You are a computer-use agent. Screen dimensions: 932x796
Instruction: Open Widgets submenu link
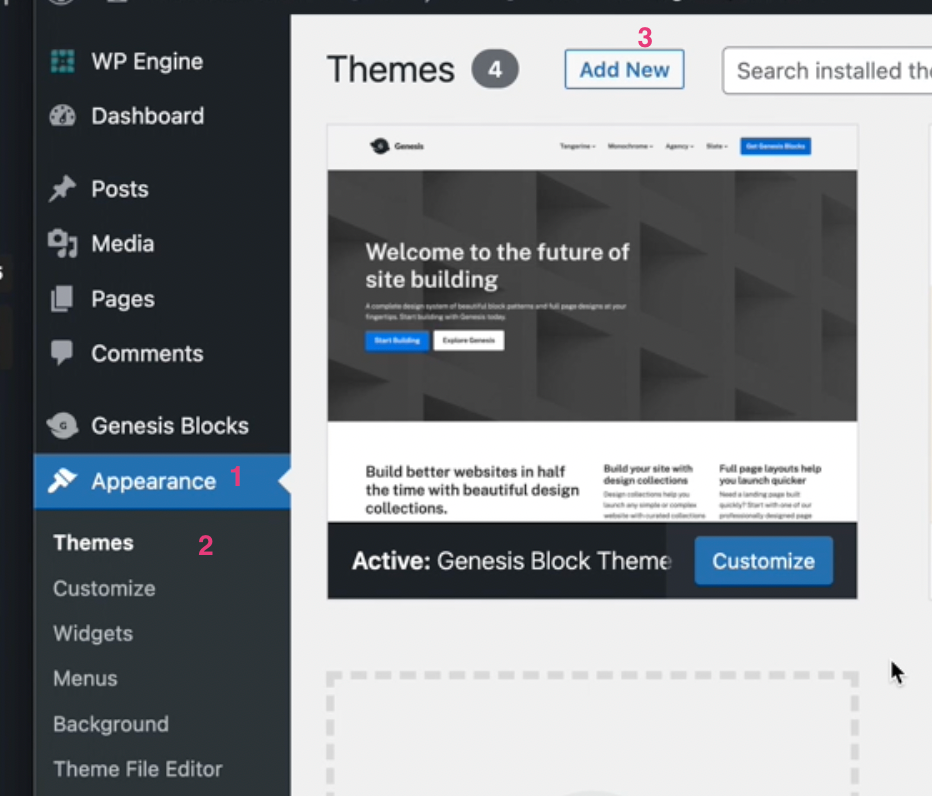point(93,634)
